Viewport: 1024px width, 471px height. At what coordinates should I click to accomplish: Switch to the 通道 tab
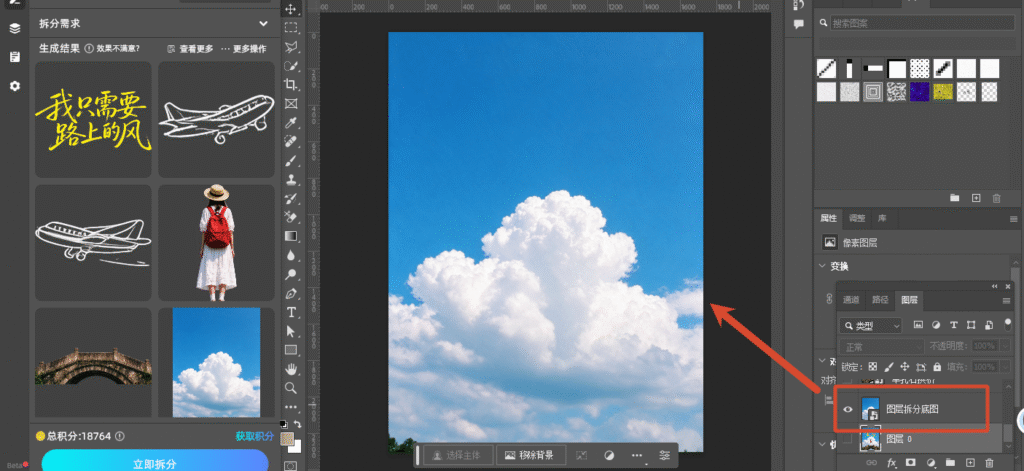tap(851, 300)
